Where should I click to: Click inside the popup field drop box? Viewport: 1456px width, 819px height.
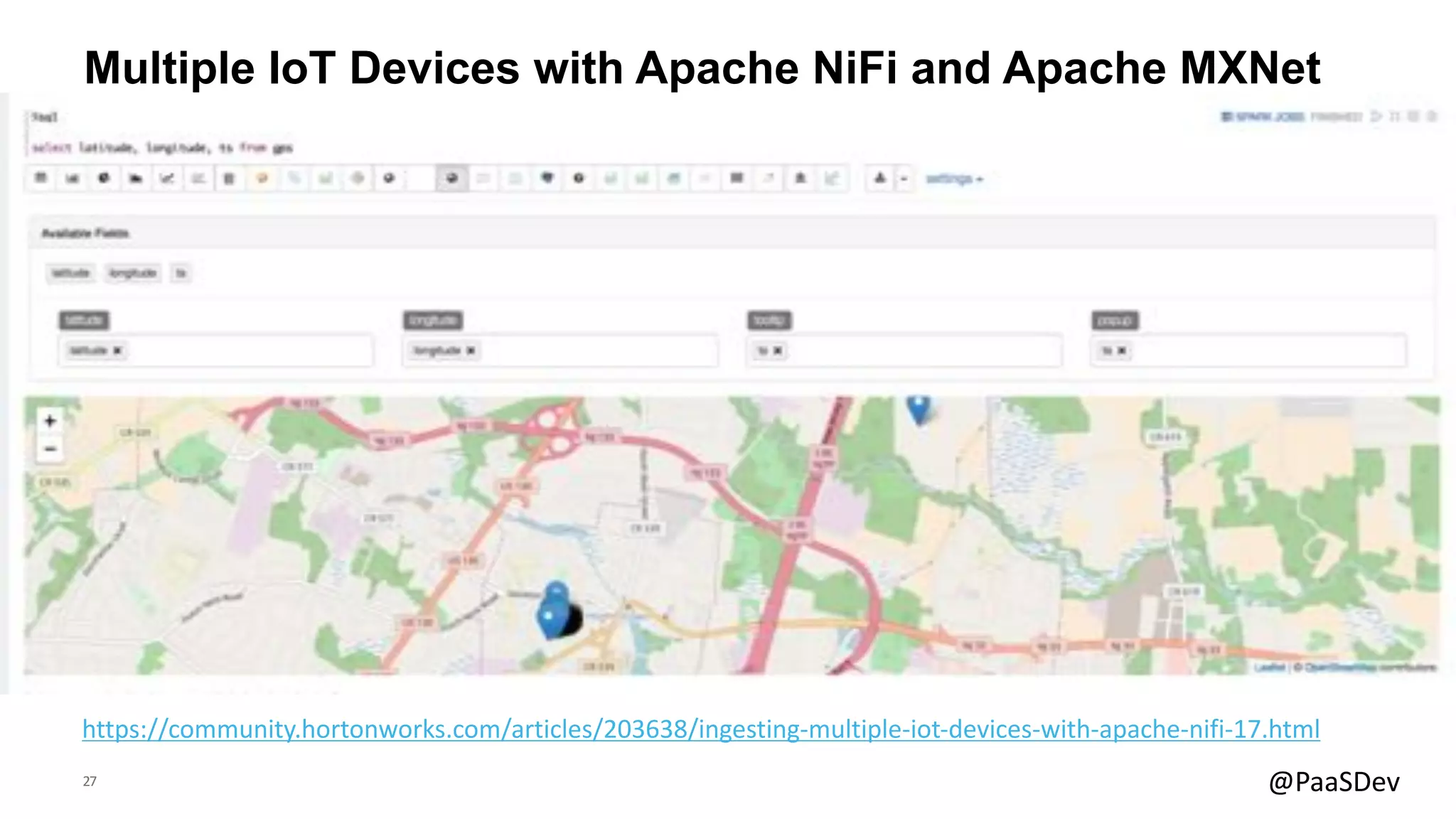click(x=1248, y=350)
